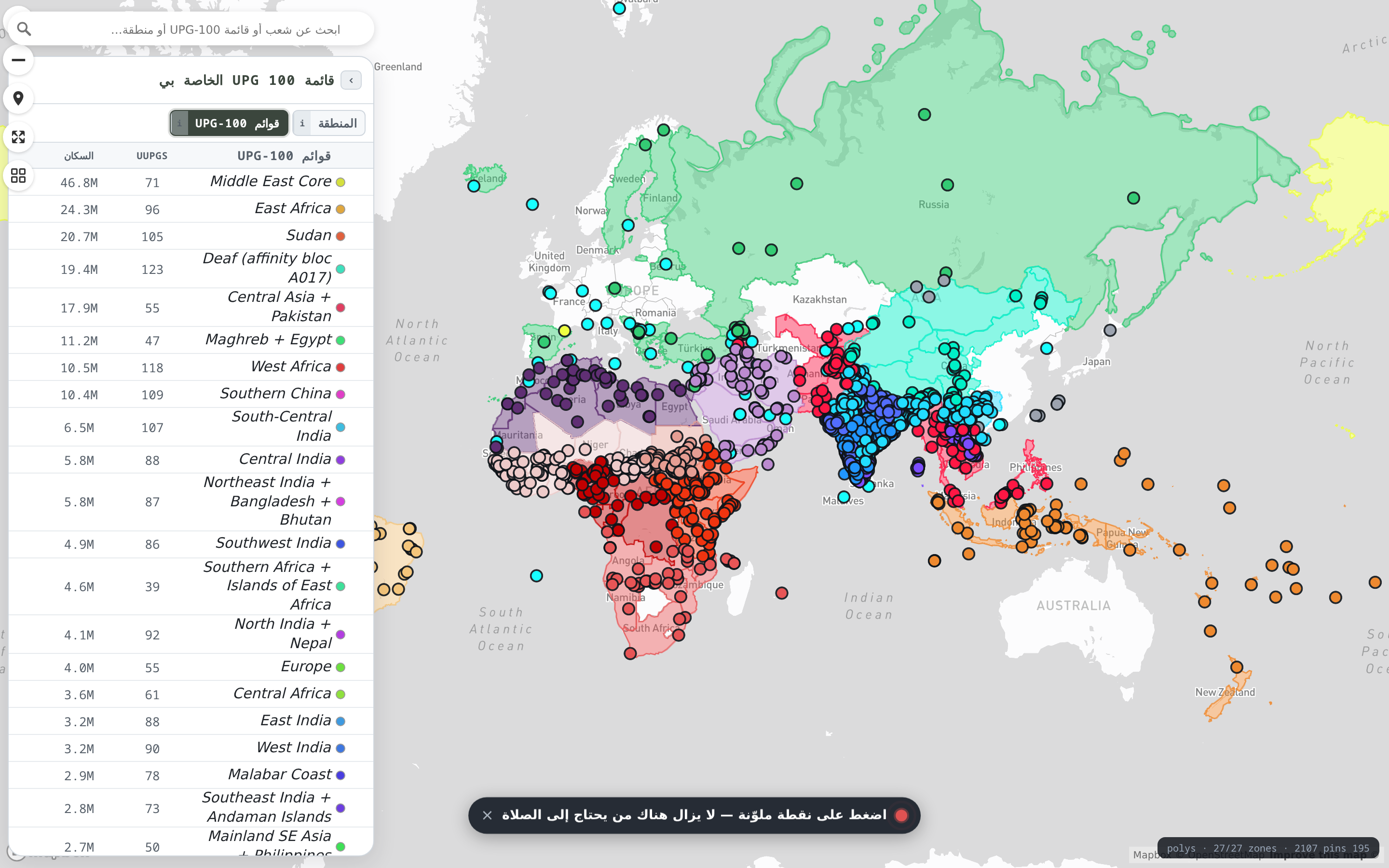This screenshot has width=1389, height=868.
Task: Click the orange pin on New Zealand
Action: click(x=1237, y=667)
